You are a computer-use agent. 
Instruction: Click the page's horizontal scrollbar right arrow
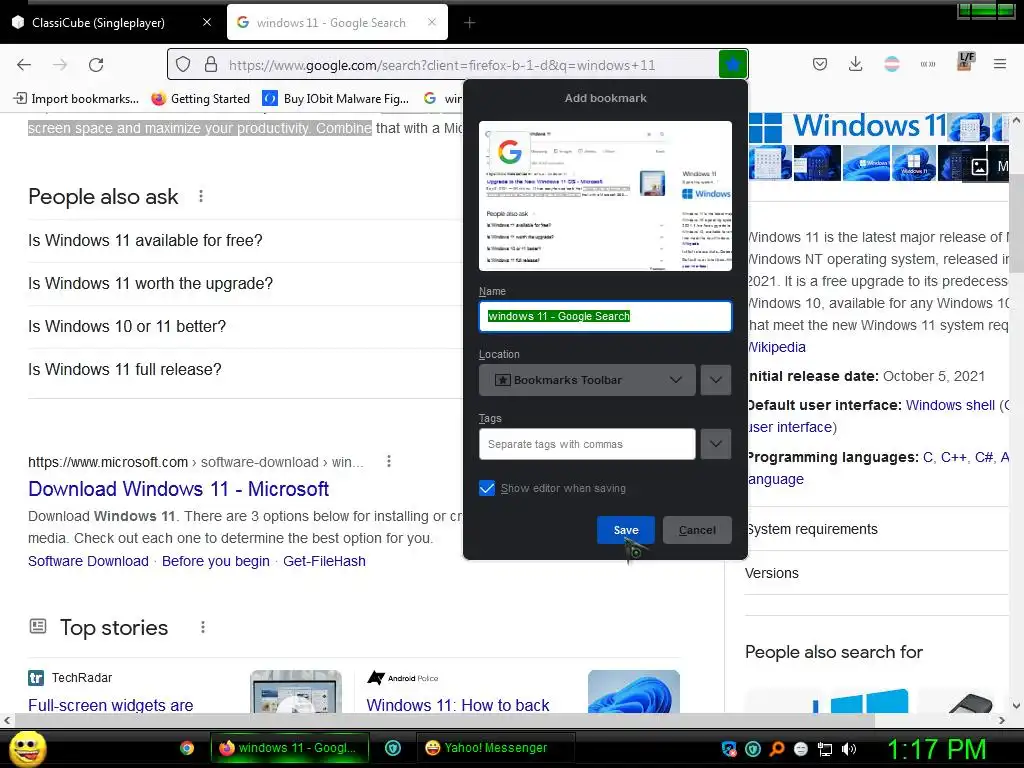[x=1002, y=720]
